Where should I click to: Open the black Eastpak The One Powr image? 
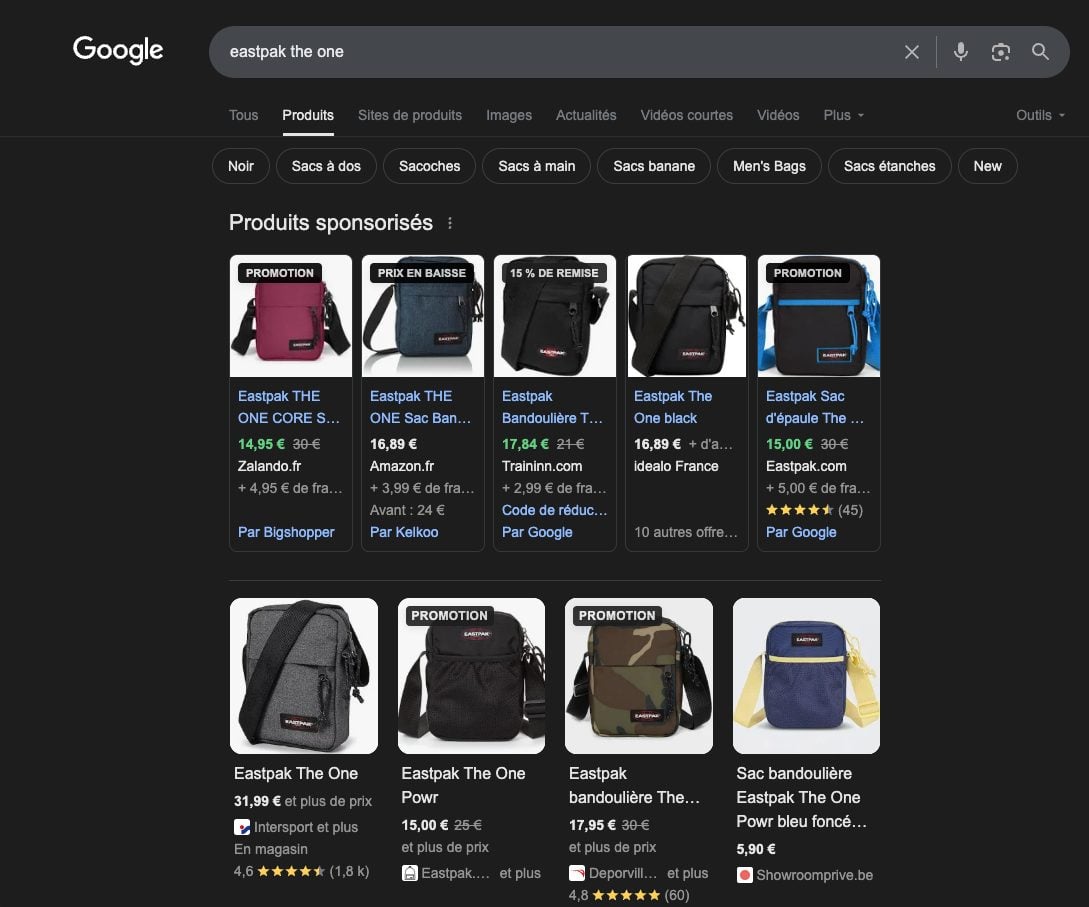[x=472, y=676]
